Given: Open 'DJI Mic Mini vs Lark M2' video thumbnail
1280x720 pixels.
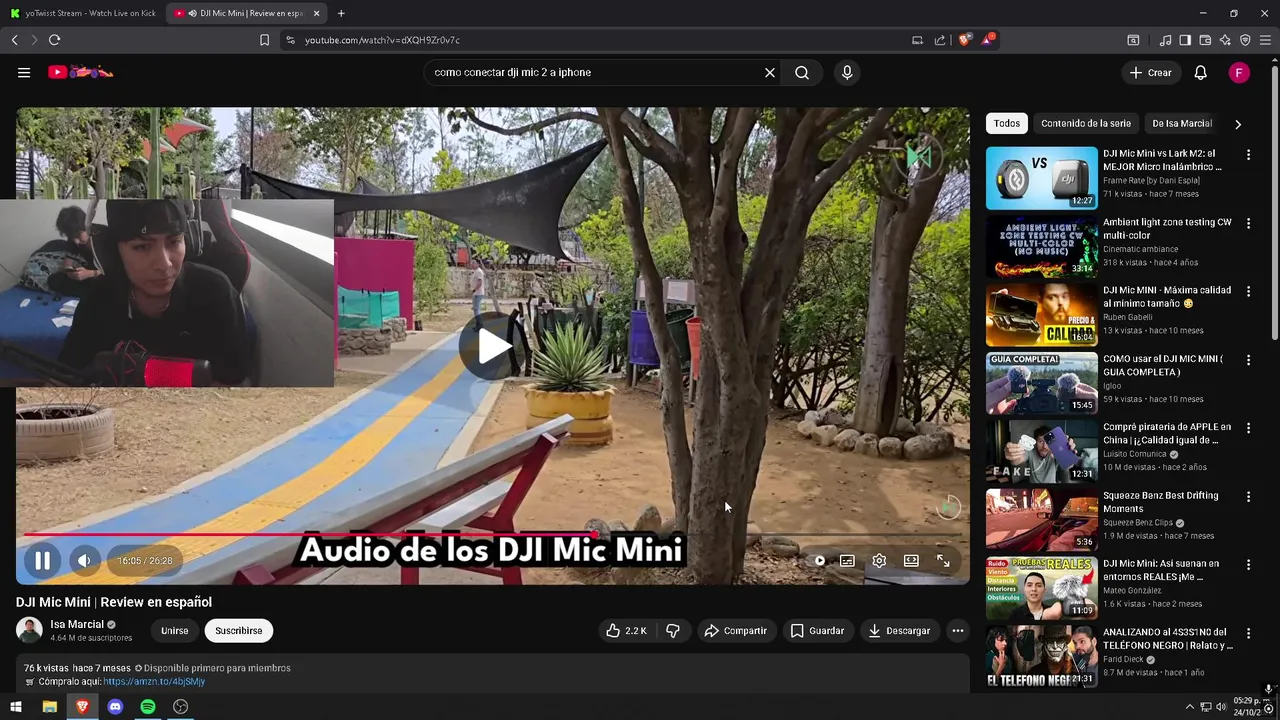Looking at the screenshot, I should click(x=1041, y=178).
